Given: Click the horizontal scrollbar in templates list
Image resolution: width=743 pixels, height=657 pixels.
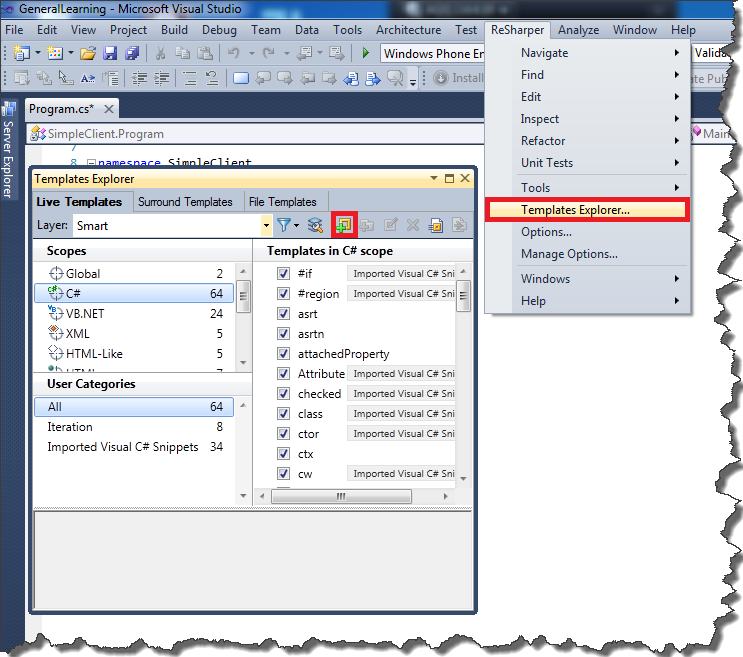Looking at the screenshot, I should click(x=341, y=496).
